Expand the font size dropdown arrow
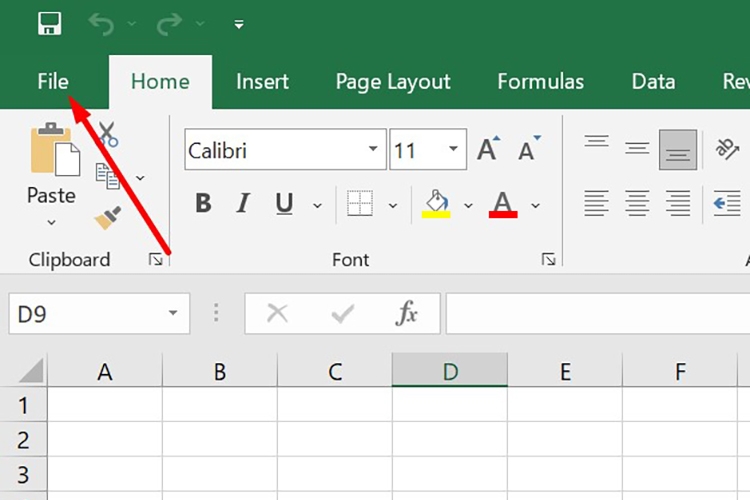750x500 pixels. [453, 149]
